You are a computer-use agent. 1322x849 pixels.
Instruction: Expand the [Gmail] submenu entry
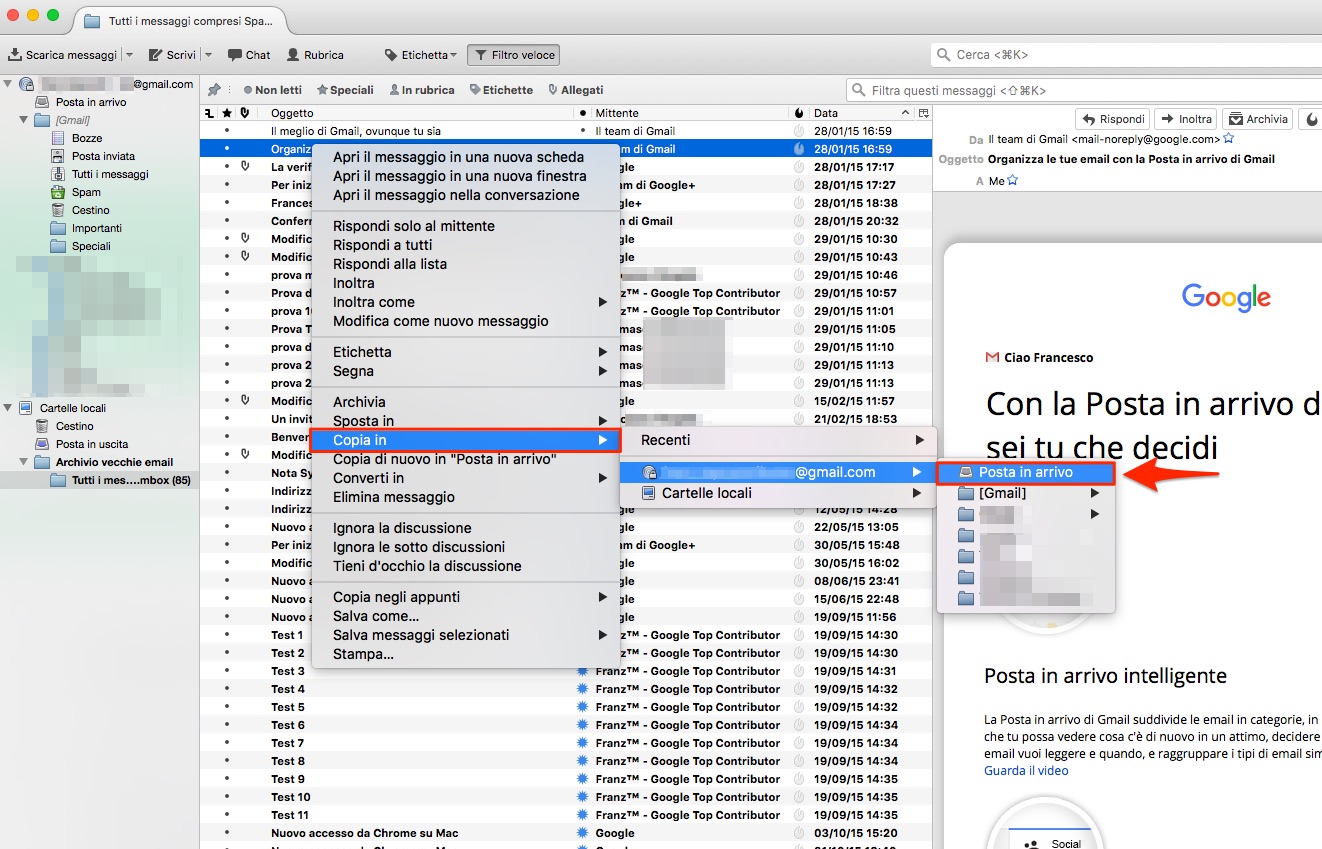coord(1025,493)
